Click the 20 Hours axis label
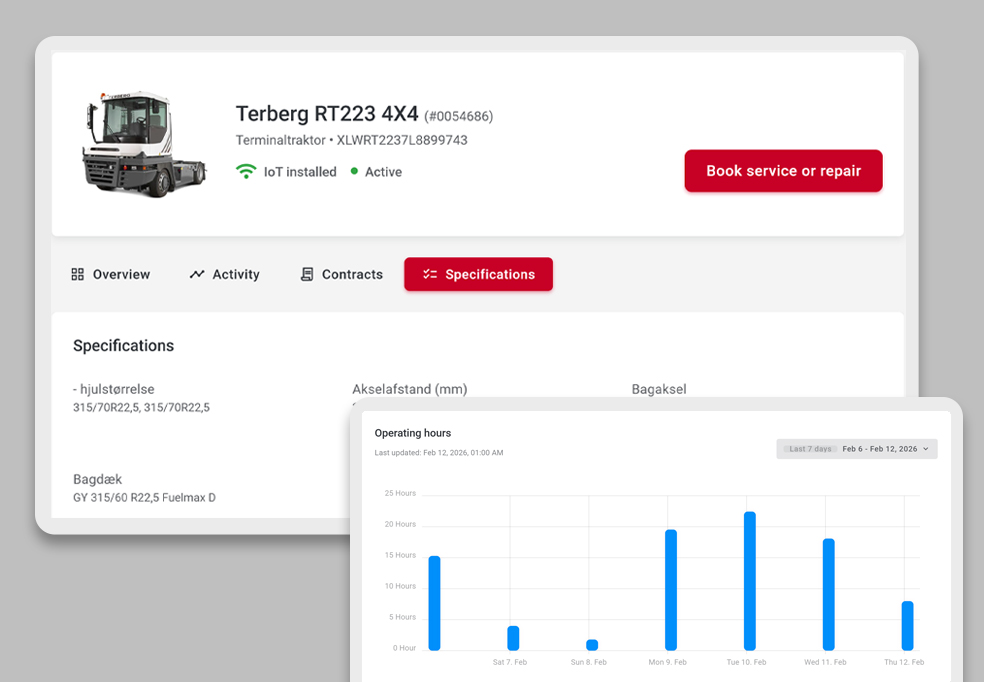This screenshot has width=984, height=682. click(x=400, y=524)
